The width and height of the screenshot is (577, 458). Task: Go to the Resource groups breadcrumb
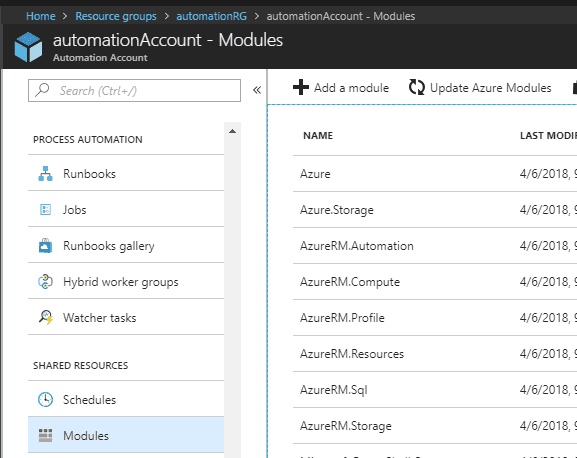pyautogui.click(x=116, y=16)
